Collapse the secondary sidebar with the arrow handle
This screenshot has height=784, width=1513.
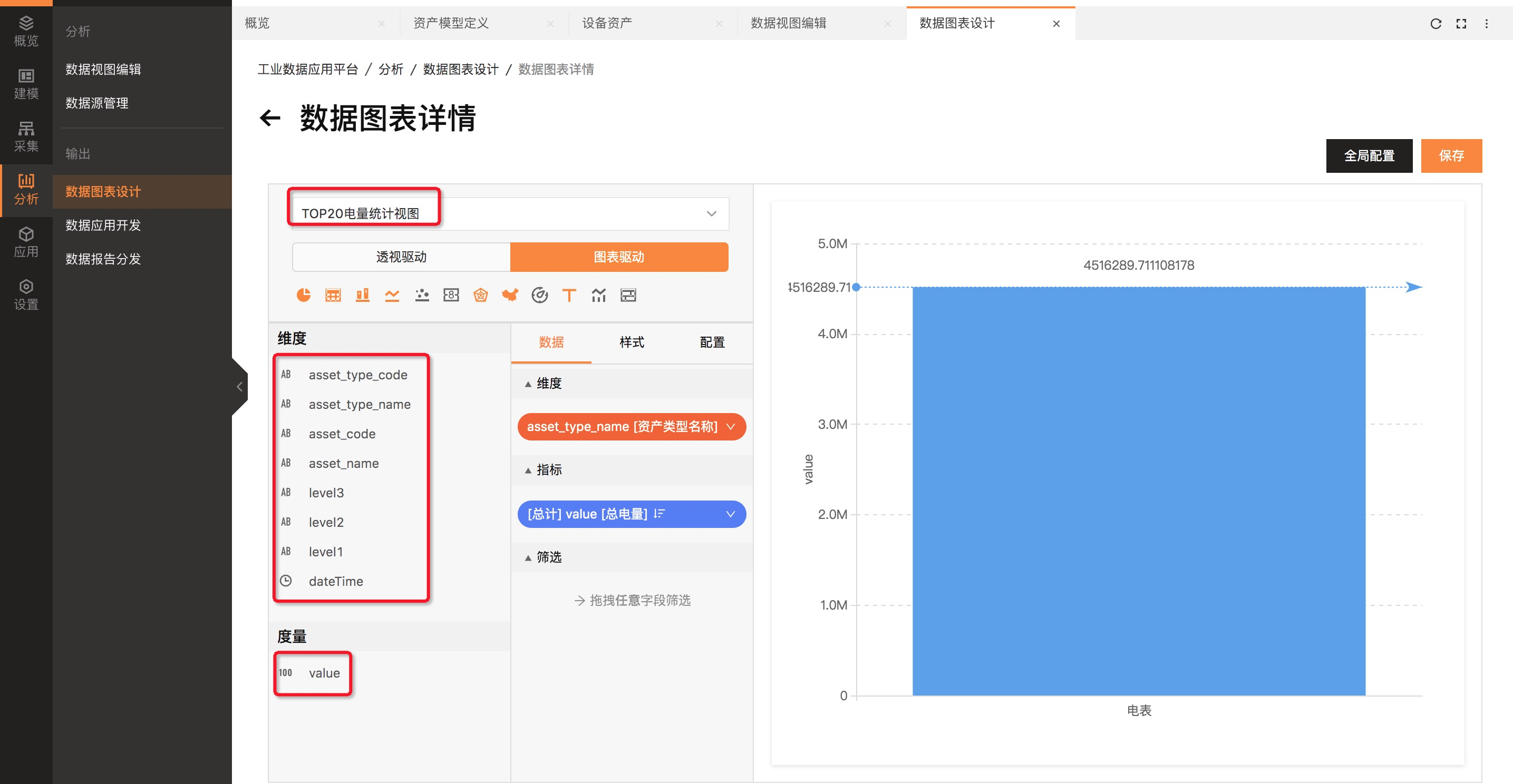coord(240,387)
